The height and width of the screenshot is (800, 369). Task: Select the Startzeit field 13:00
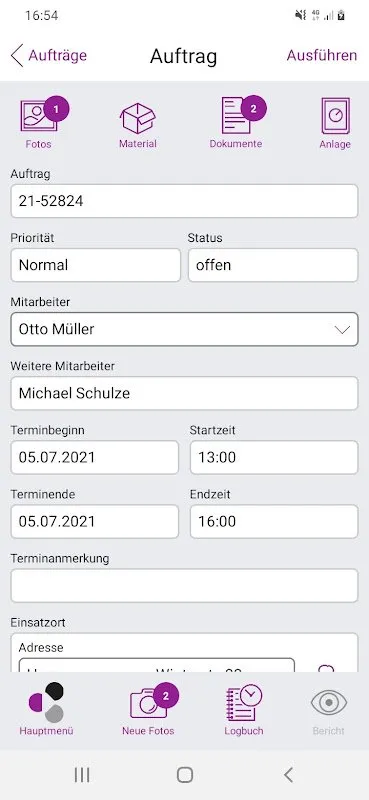(x=274, y=458)
